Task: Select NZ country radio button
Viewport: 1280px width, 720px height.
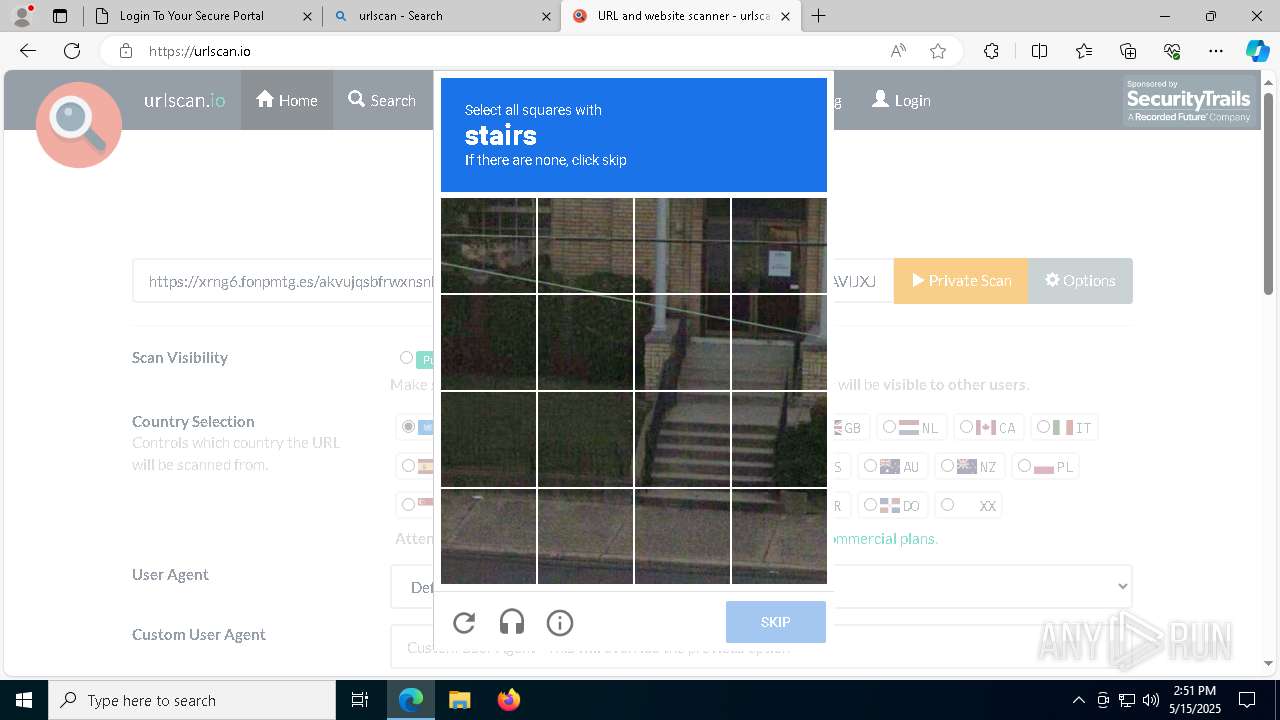Action: (947, 466)
